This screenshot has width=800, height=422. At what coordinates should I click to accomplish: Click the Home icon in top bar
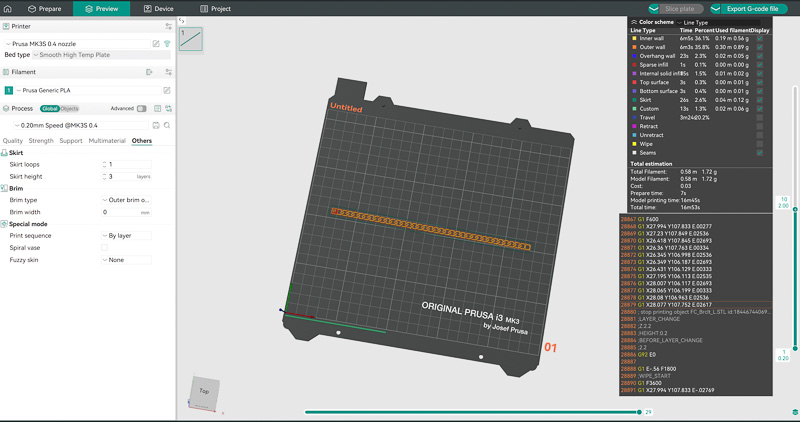tap(8, 8)
